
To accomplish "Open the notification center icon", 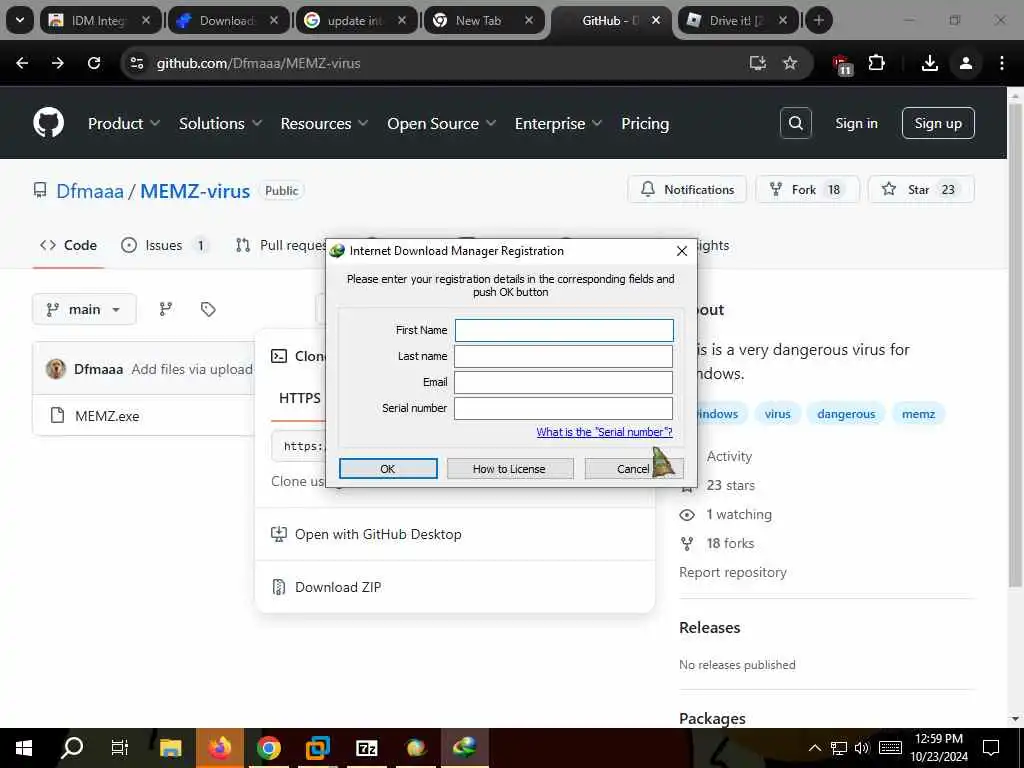I will pos(991,748).
